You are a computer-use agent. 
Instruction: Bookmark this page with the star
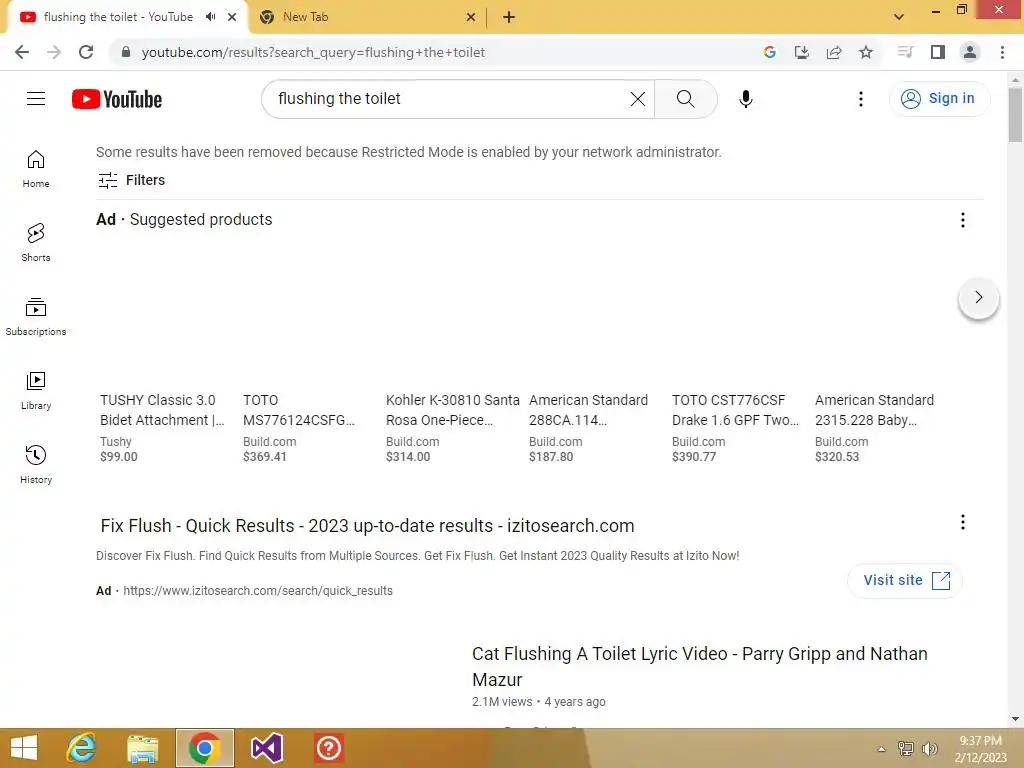(x=866, y=52)
